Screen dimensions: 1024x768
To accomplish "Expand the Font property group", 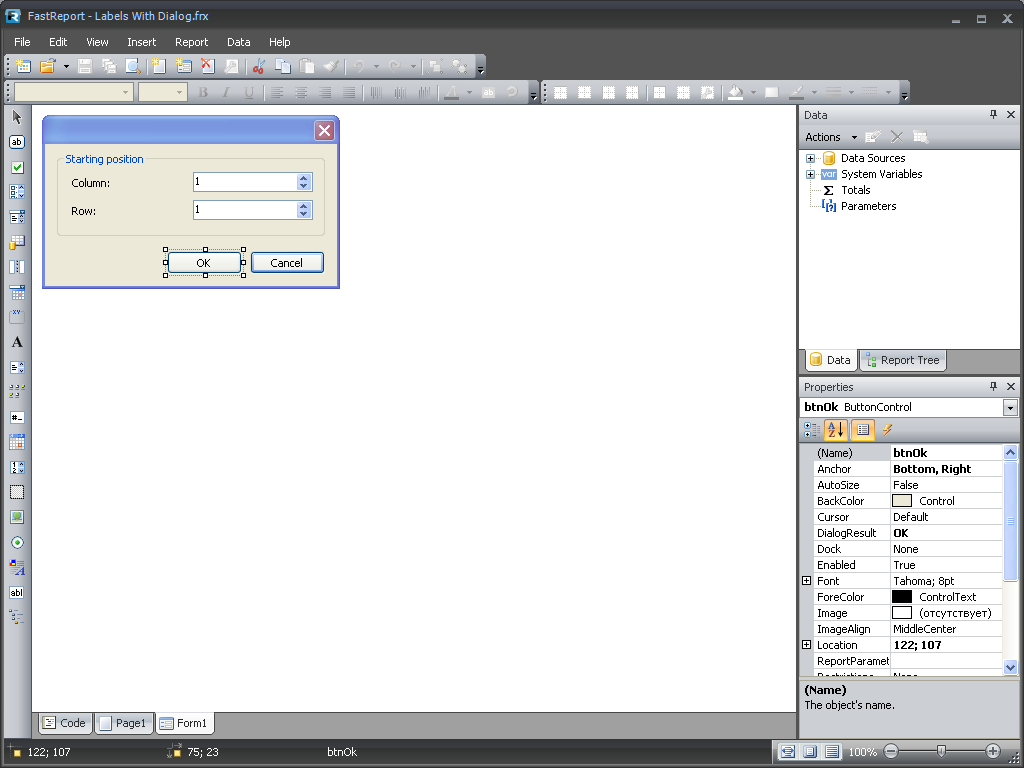I will [807, 581].
